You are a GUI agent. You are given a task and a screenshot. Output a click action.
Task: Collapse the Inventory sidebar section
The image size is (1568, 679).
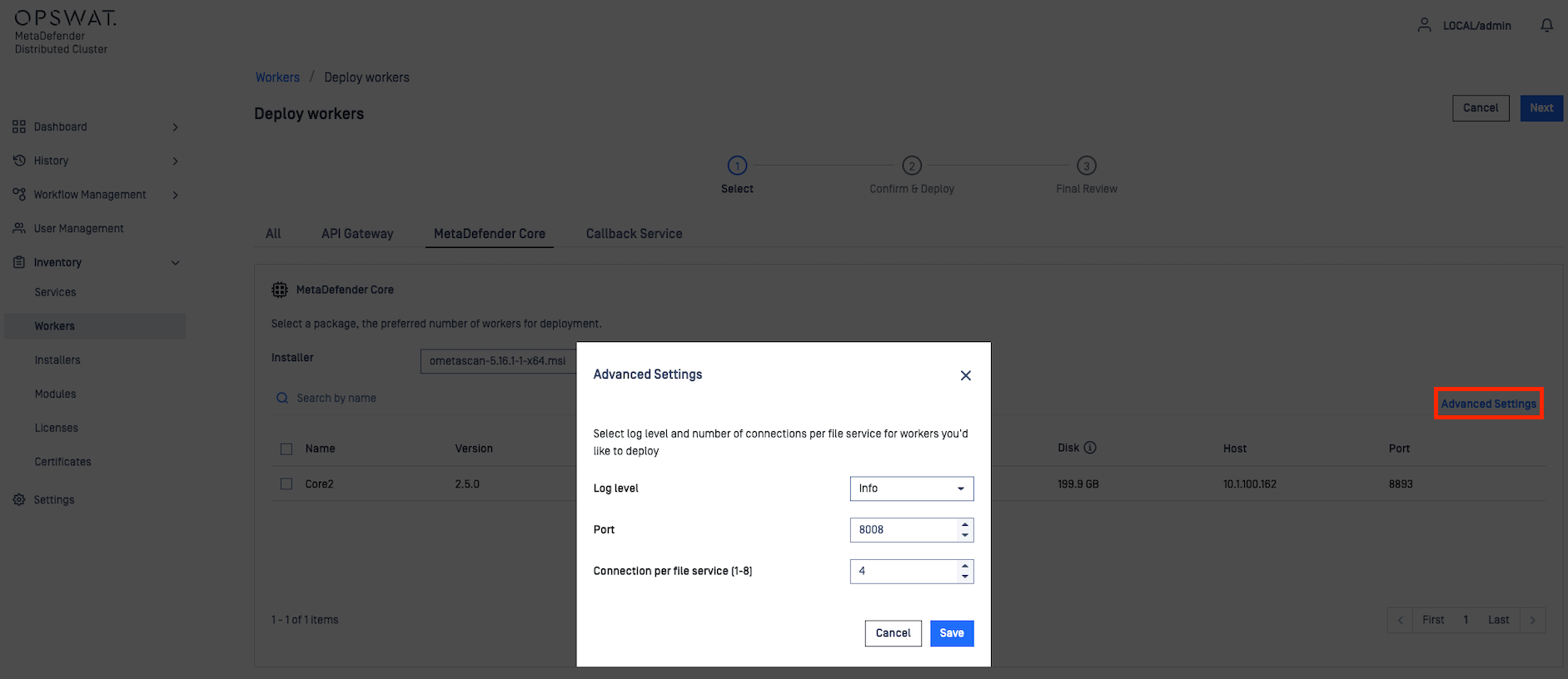click(175, 263)
